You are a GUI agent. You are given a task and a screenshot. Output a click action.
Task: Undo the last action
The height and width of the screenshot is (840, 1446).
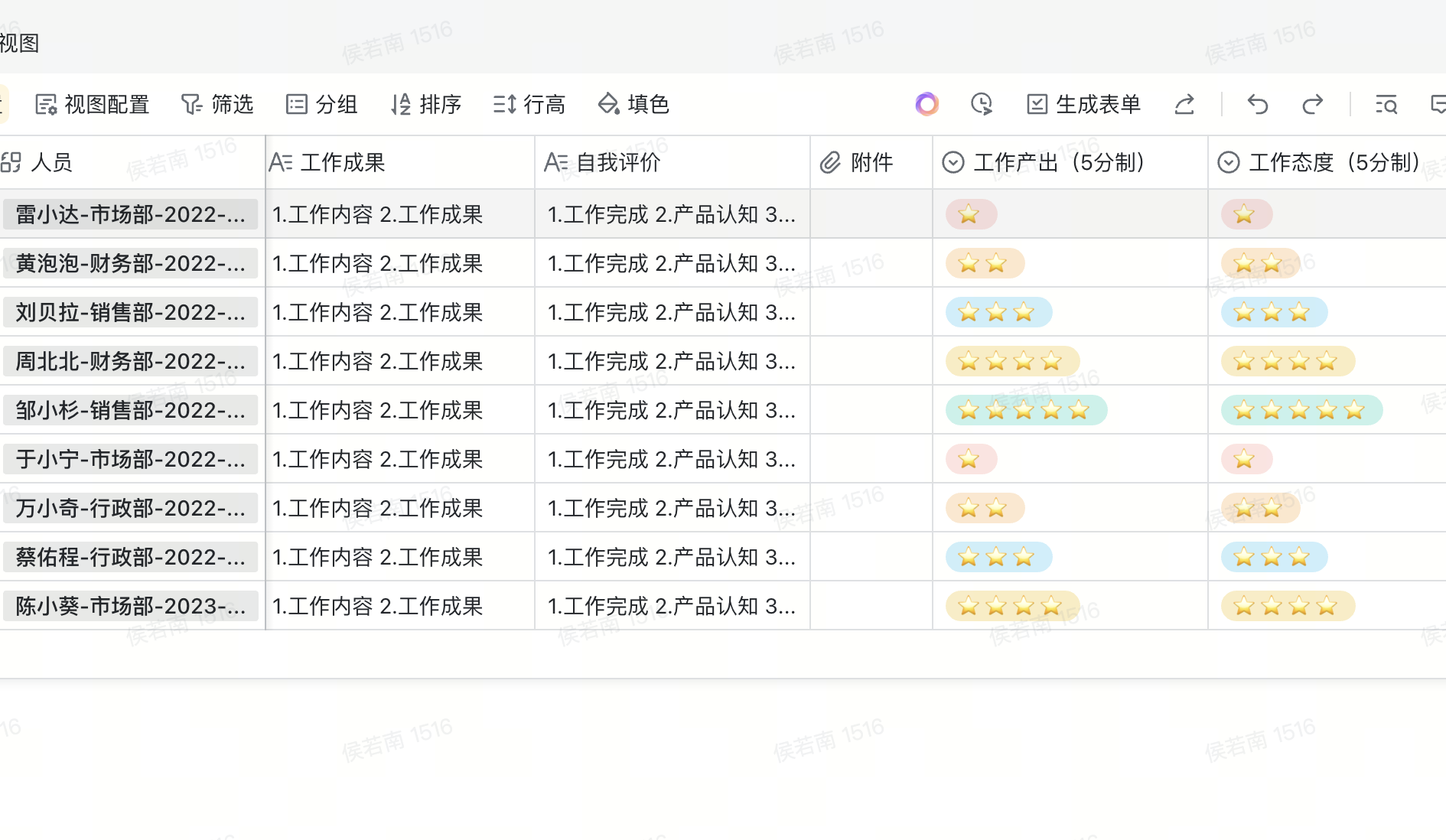[1258, 104]
